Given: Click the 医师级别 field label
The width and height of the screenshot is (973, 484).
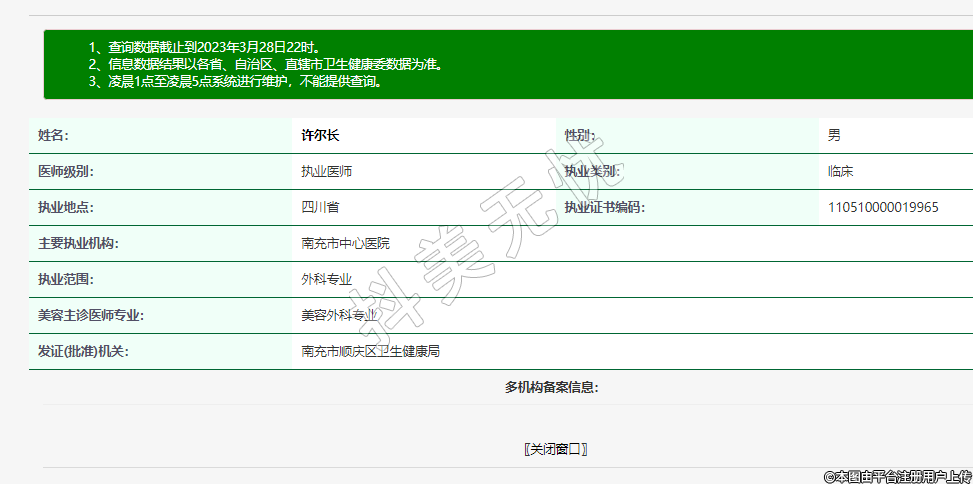Looking at the screenshot, I should (65, 171).
